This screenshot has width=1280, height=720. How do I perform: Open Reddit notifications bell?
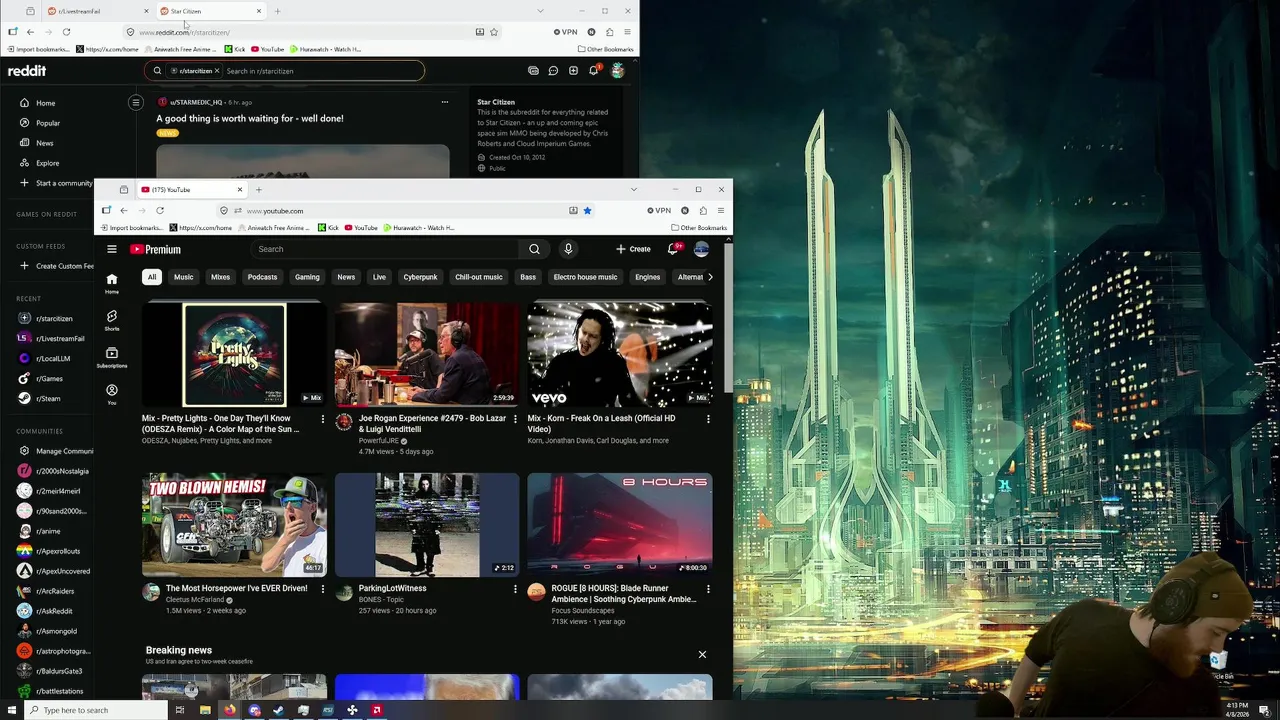pos(594,71)
